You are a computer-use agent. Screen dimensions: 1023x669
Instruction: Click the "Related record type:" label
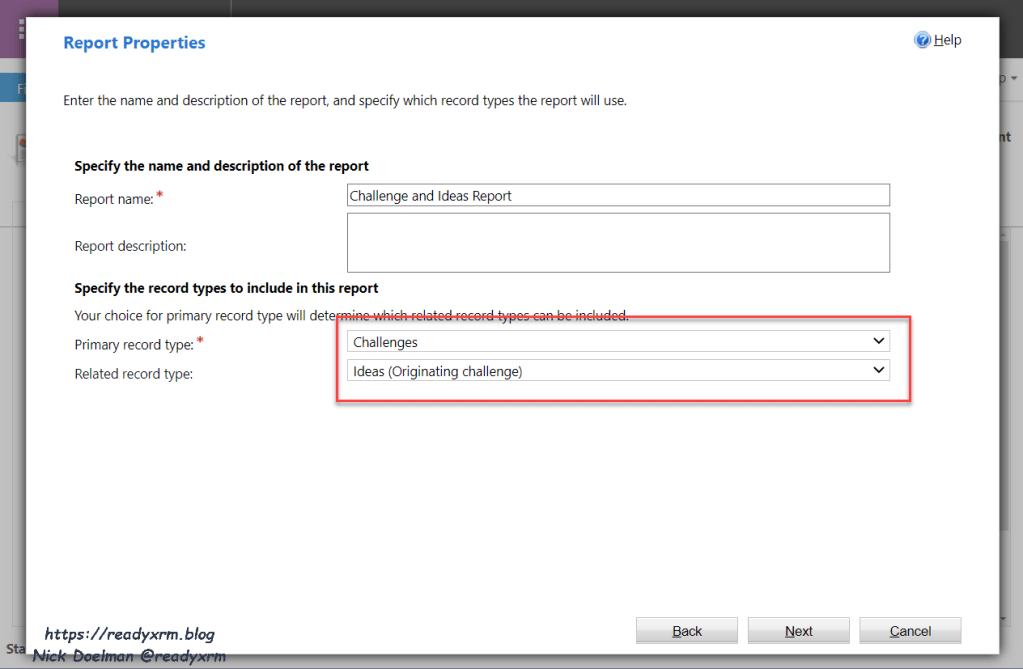point(133,374)
